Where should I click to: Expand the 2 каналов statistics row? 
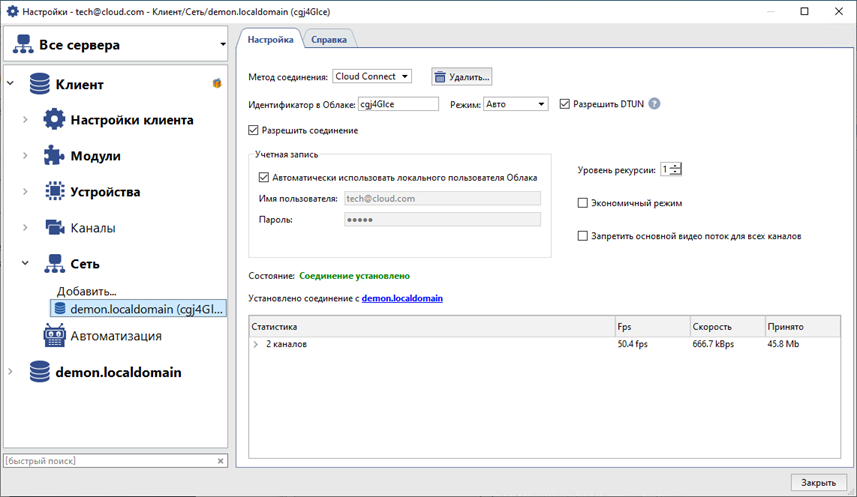tap(256, 344)
